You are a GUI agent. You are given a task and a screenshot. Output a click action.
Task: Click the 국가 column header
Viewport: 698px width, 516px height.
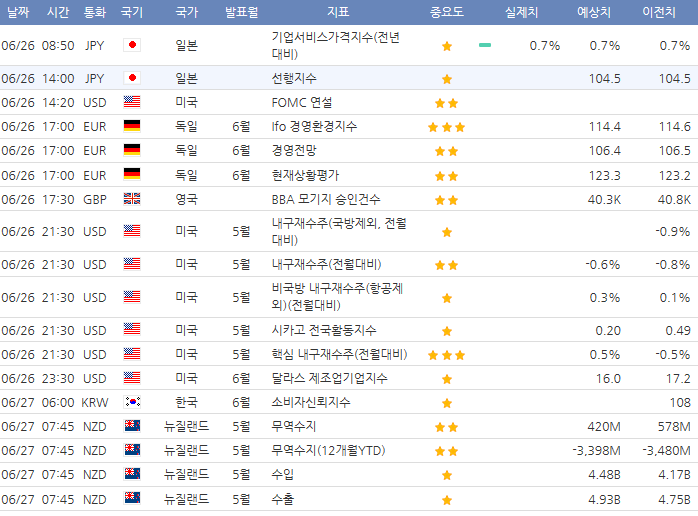point(187,12)
